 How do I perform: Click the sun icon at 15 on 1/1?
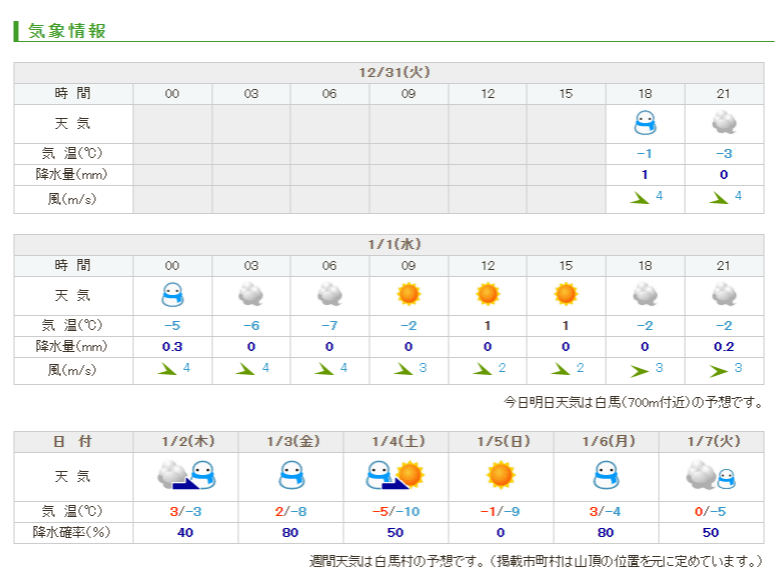(566, 293)
